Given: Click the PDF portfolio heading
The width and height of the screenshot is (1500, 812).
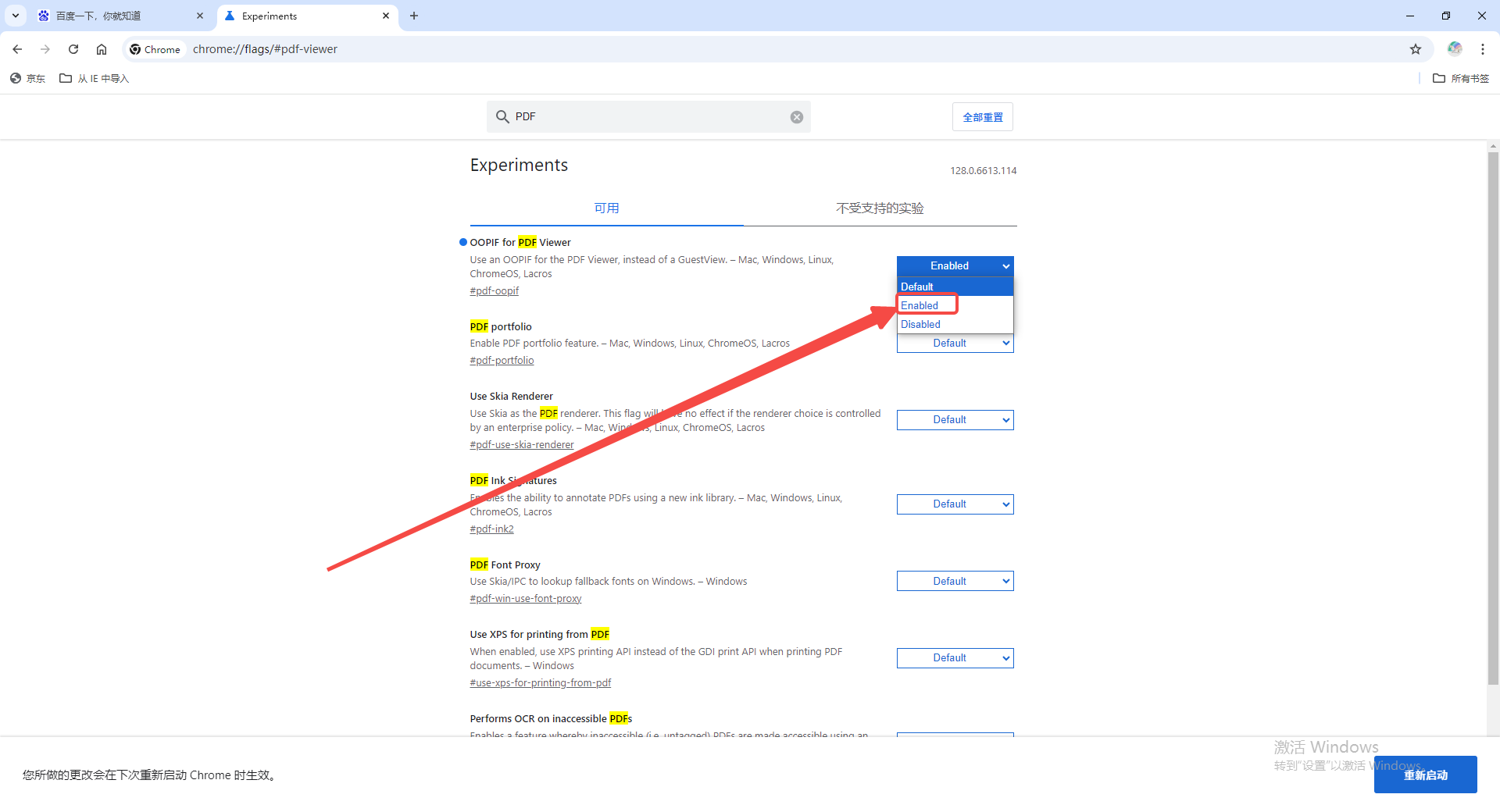Looking at the screenshot, I should coord(501,326).
